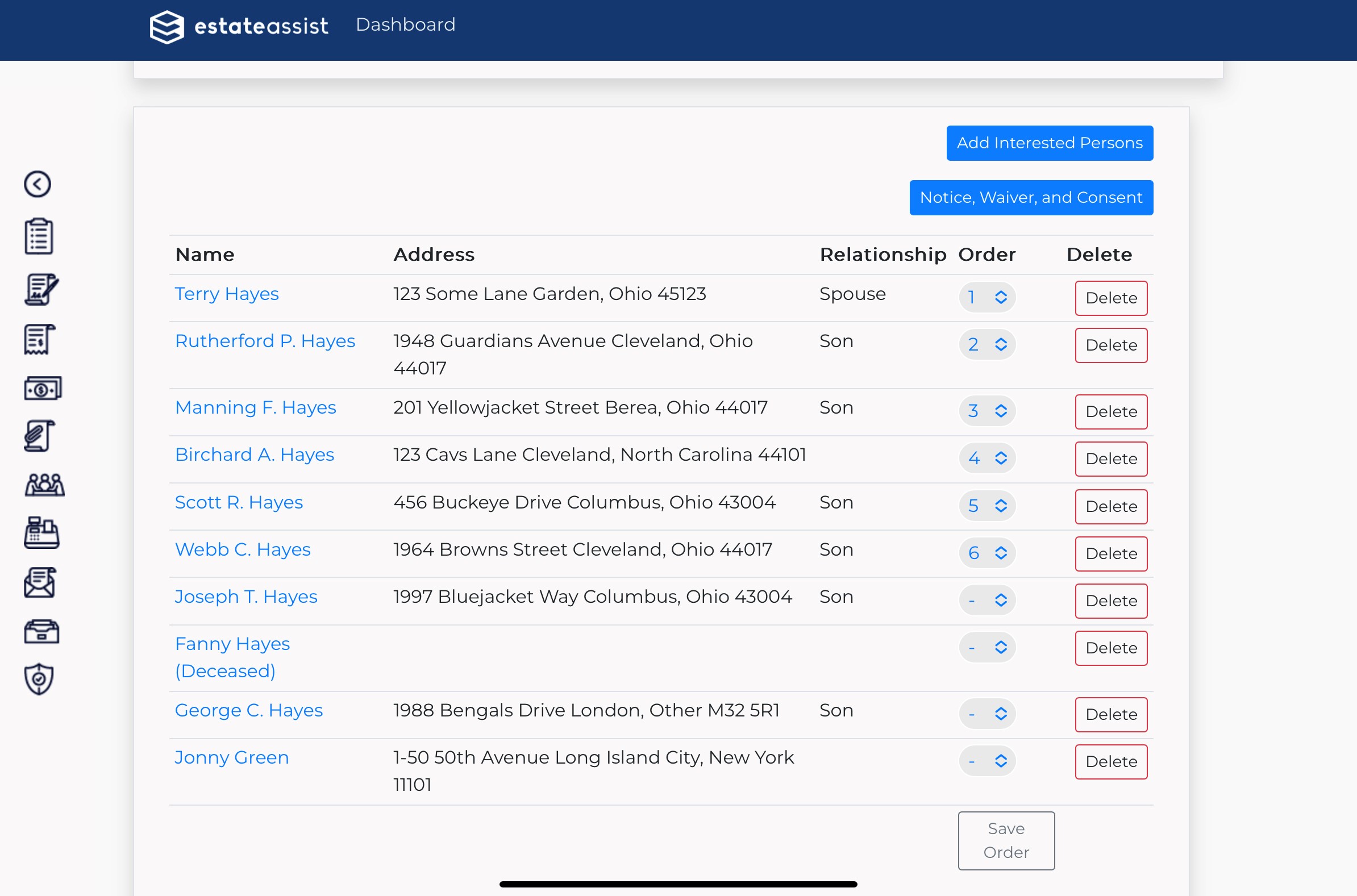This screenshot has height=896, width=1357.
Task: Click the estateassist logo icon
Action: tap(167, 26)
